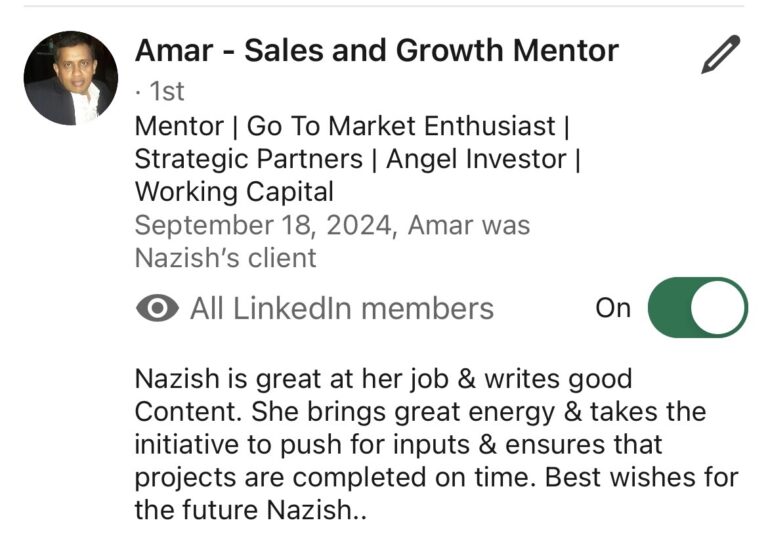Click the white knob of the switch
The width and height of the screenshot is (768, 535).
point(717,308)
